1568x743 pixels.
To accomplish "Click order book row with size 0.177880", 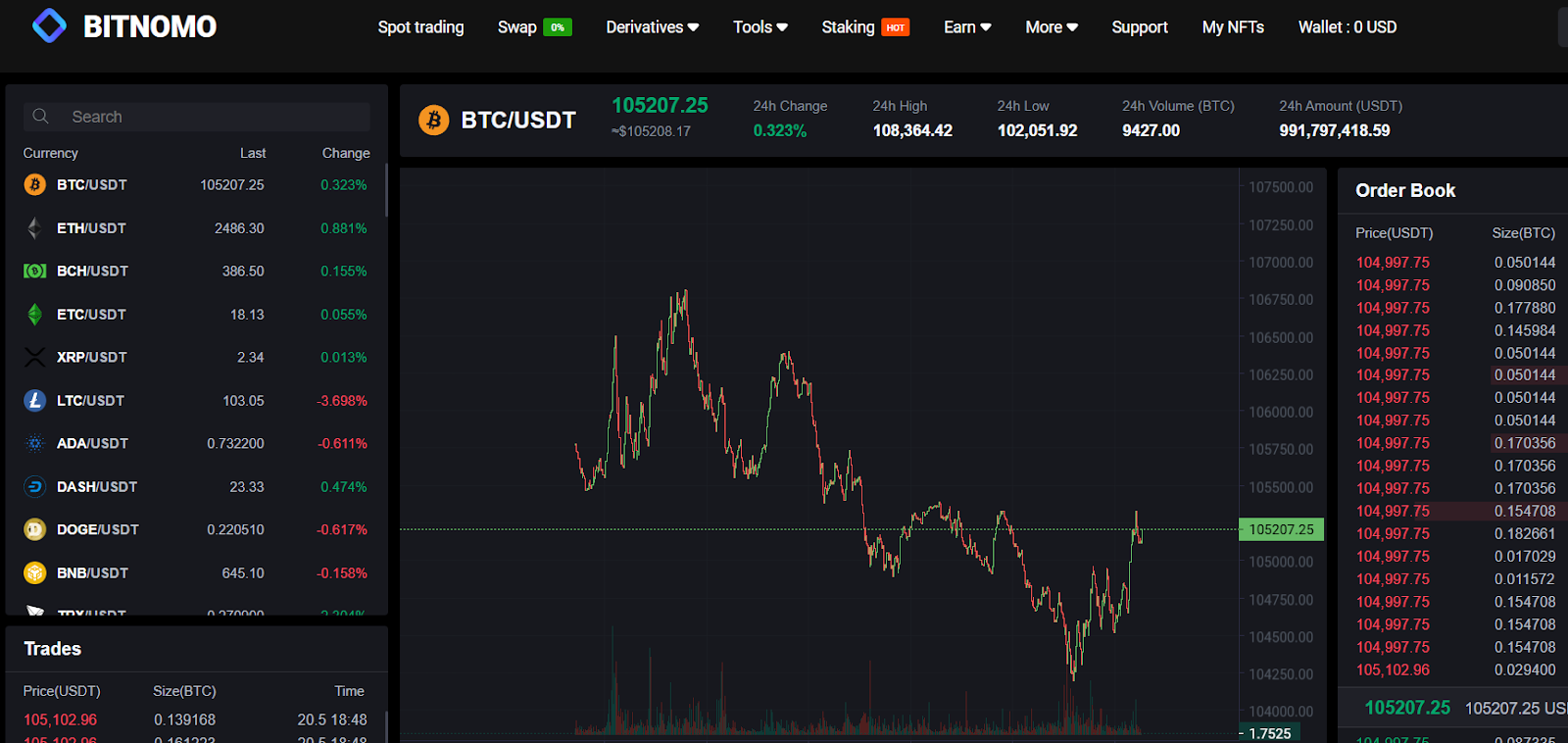I will click(1455, 308).
